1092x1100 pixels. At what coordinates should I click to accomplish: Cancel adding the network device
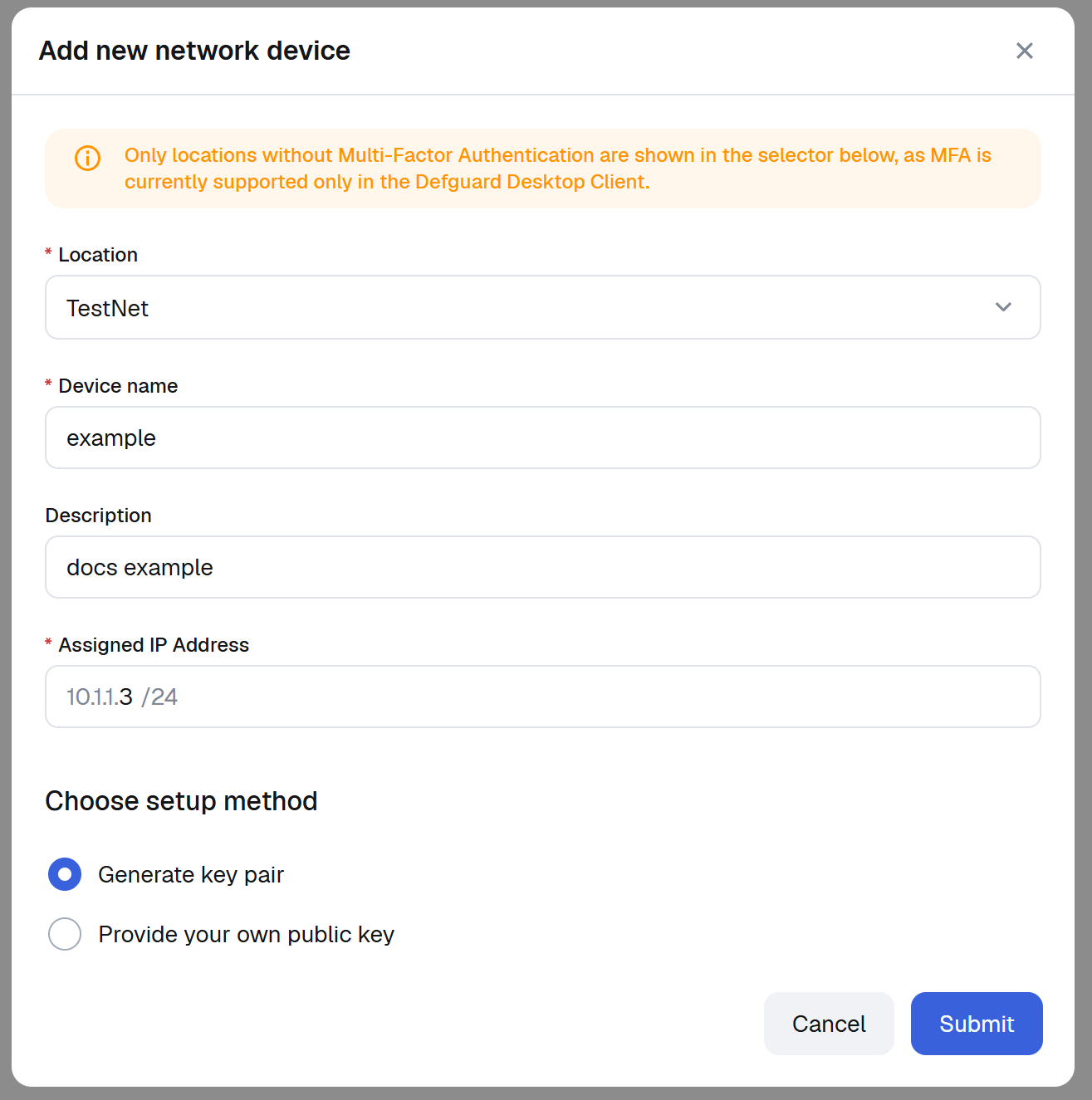tap(829, 1024)
